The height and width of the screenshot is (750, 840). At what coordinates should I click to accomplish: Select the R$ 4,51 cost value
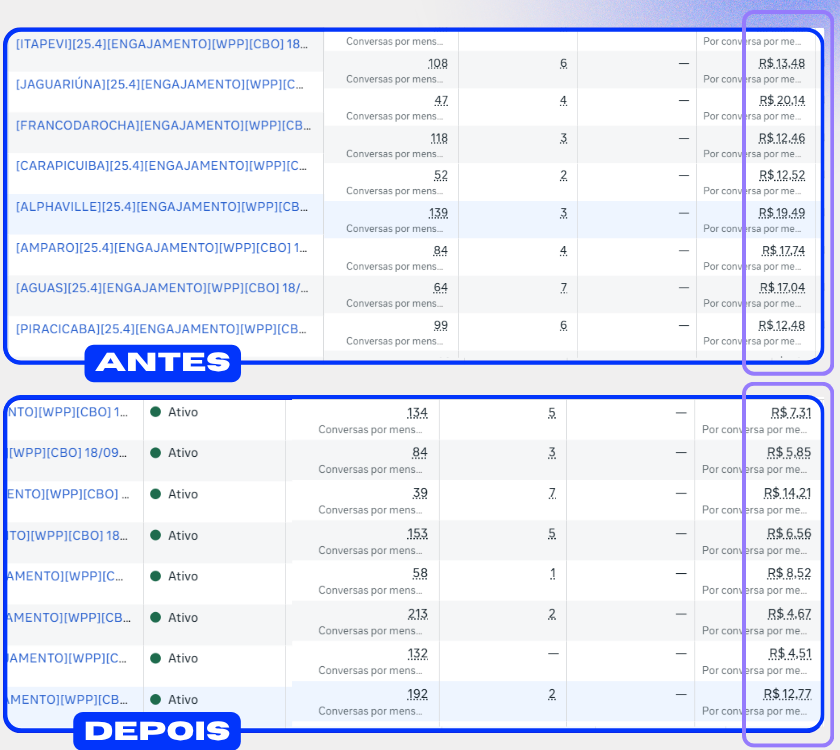[x=790, y=654]
